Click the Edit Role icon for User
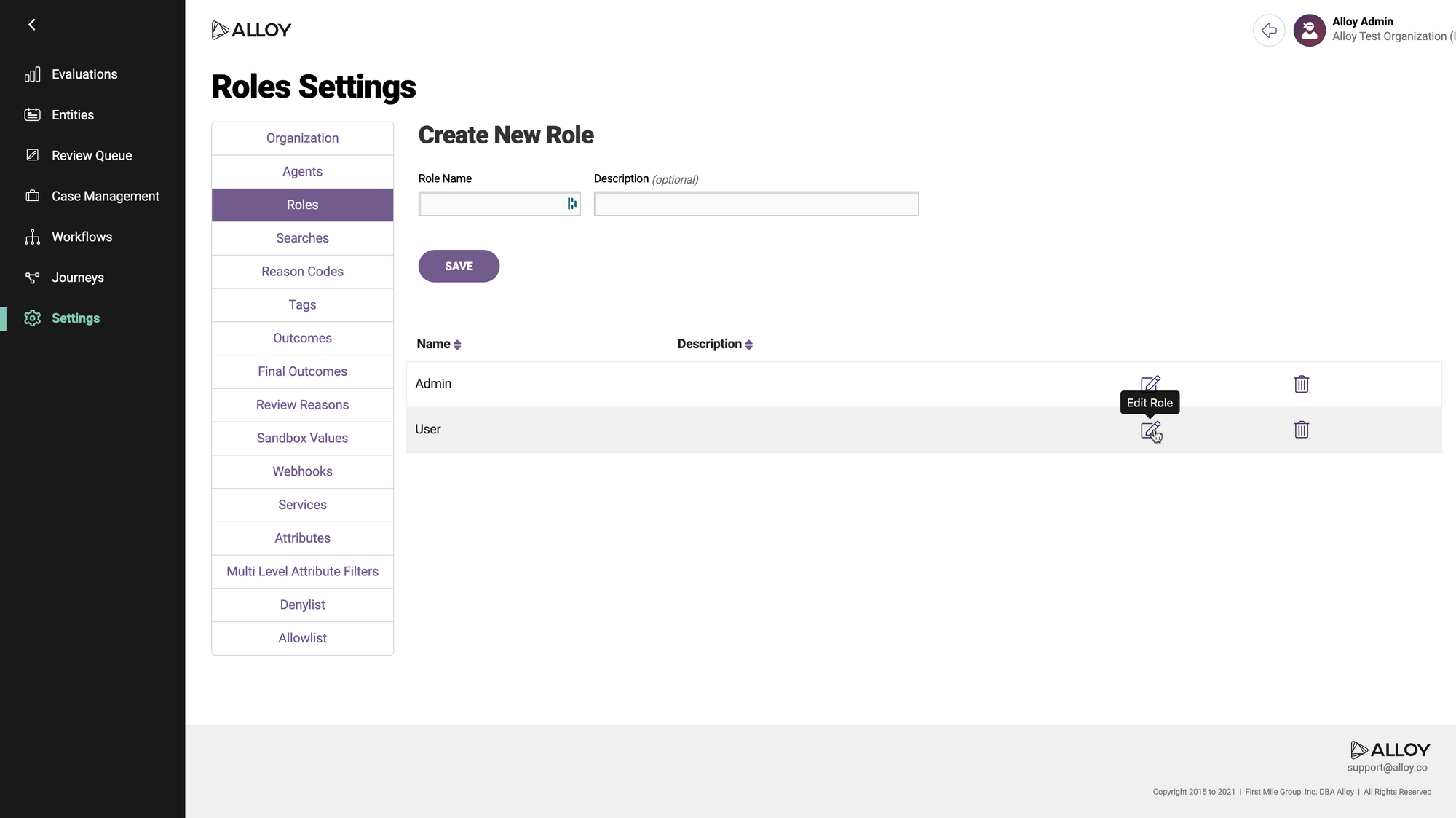Image resolution: width=1456 pixels, height=818 pixels. (1150, 430)
